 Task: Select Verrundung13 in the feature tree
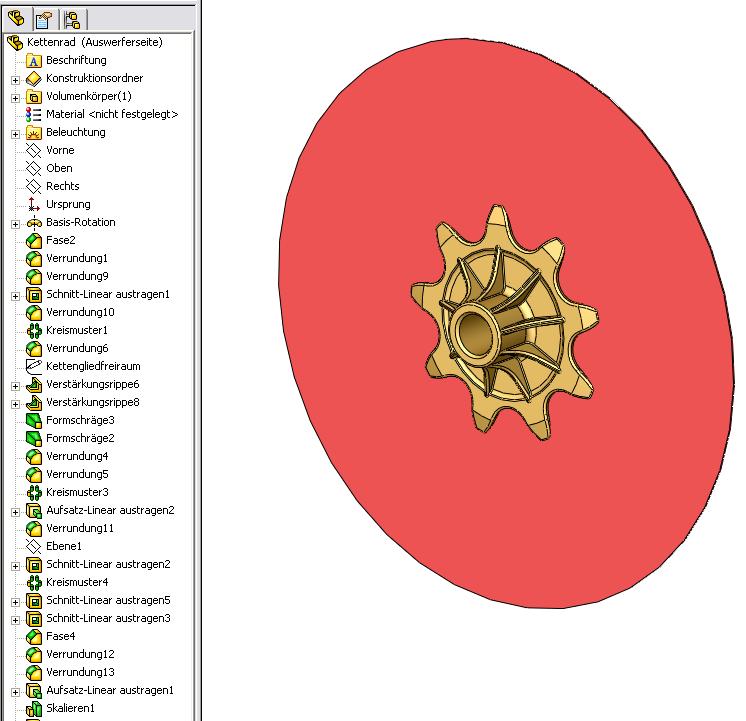tap(80, 672)
